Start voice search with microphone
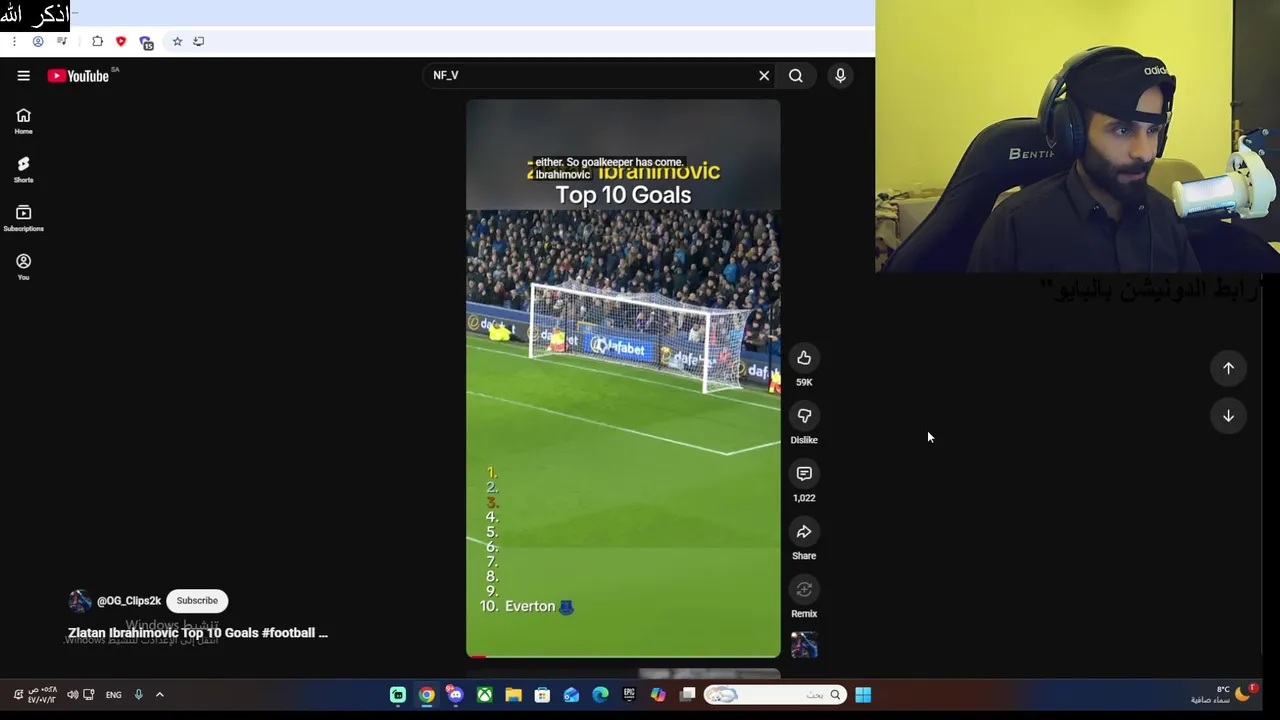 tap(840, 76)
